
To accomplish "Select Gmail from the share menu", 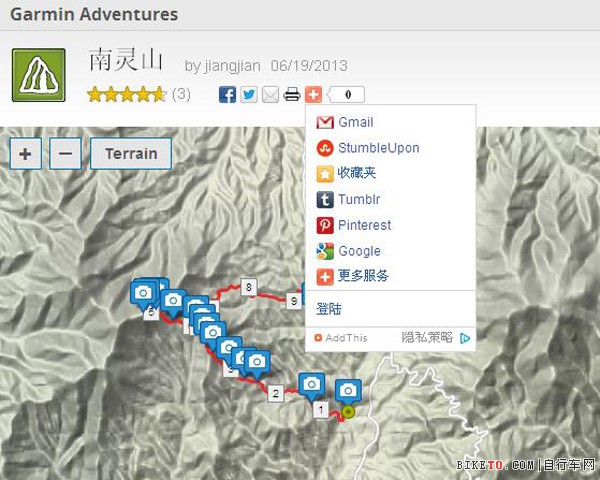I will tap(355, 122).
